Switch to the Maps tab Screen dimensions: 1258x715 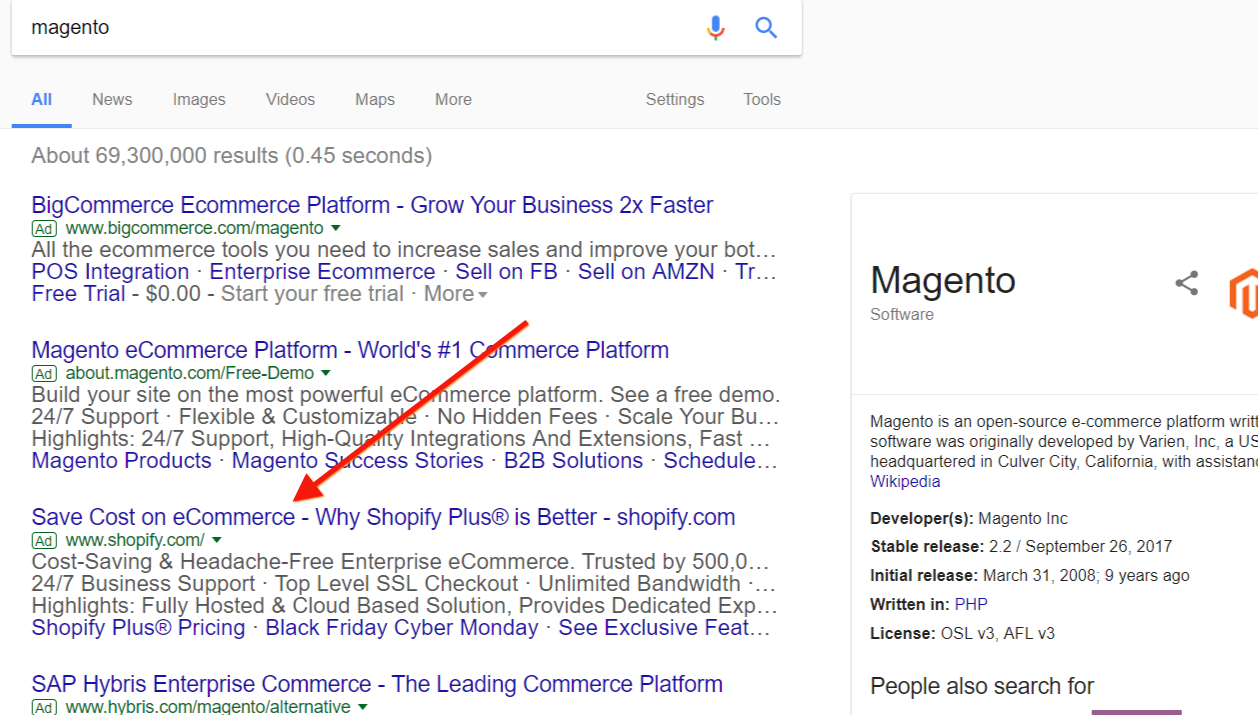[x=375, y=99]
